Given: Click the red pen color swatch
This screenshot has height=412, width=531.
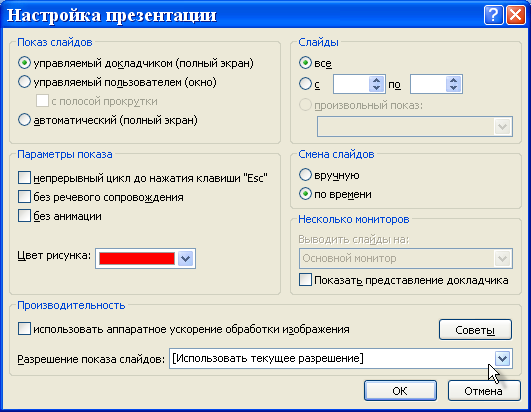Looking at the screenshot, I should click(x=137, y=259).
